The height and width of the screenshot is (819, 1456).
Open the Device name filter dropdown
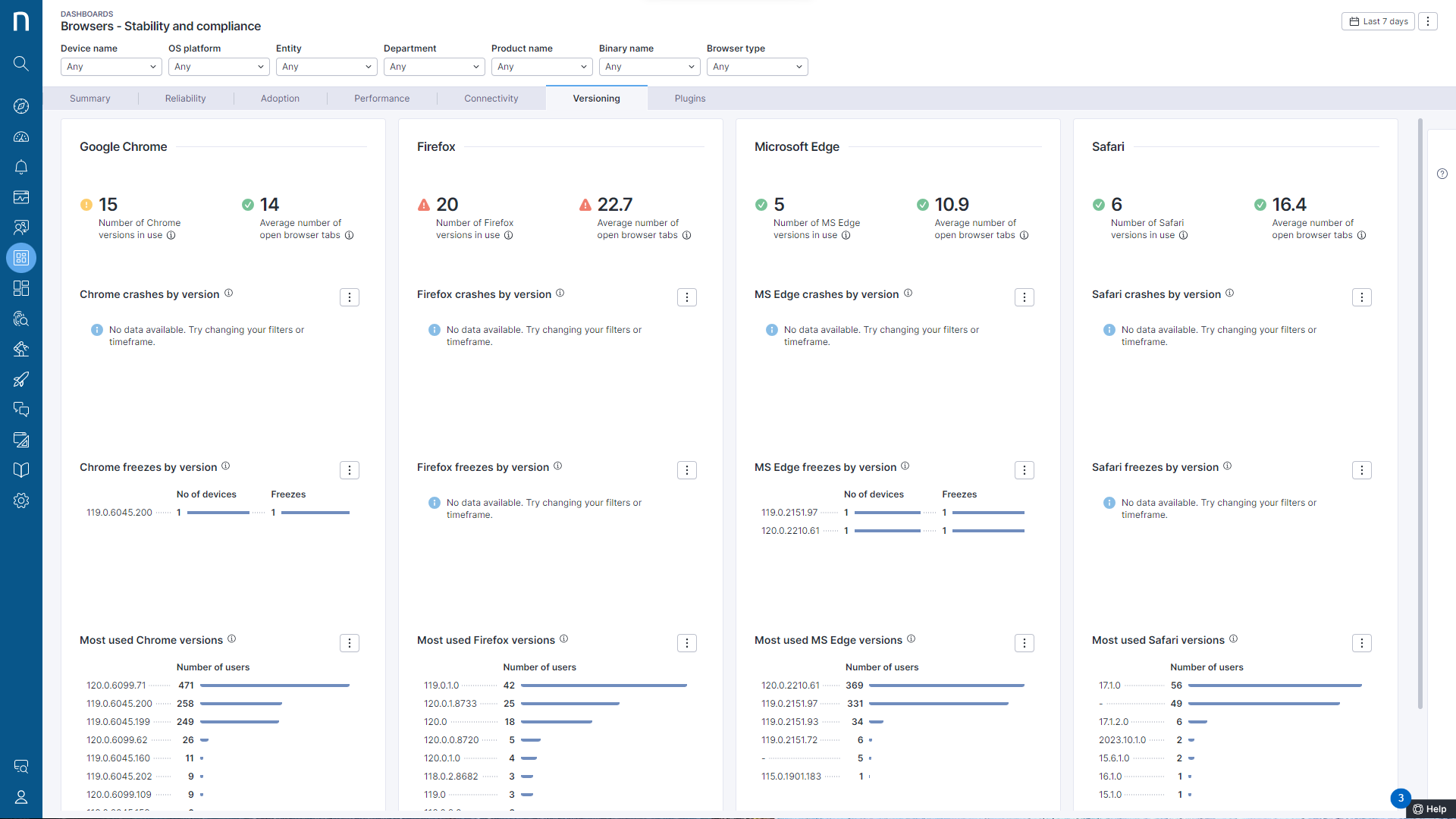pos(111,67)
